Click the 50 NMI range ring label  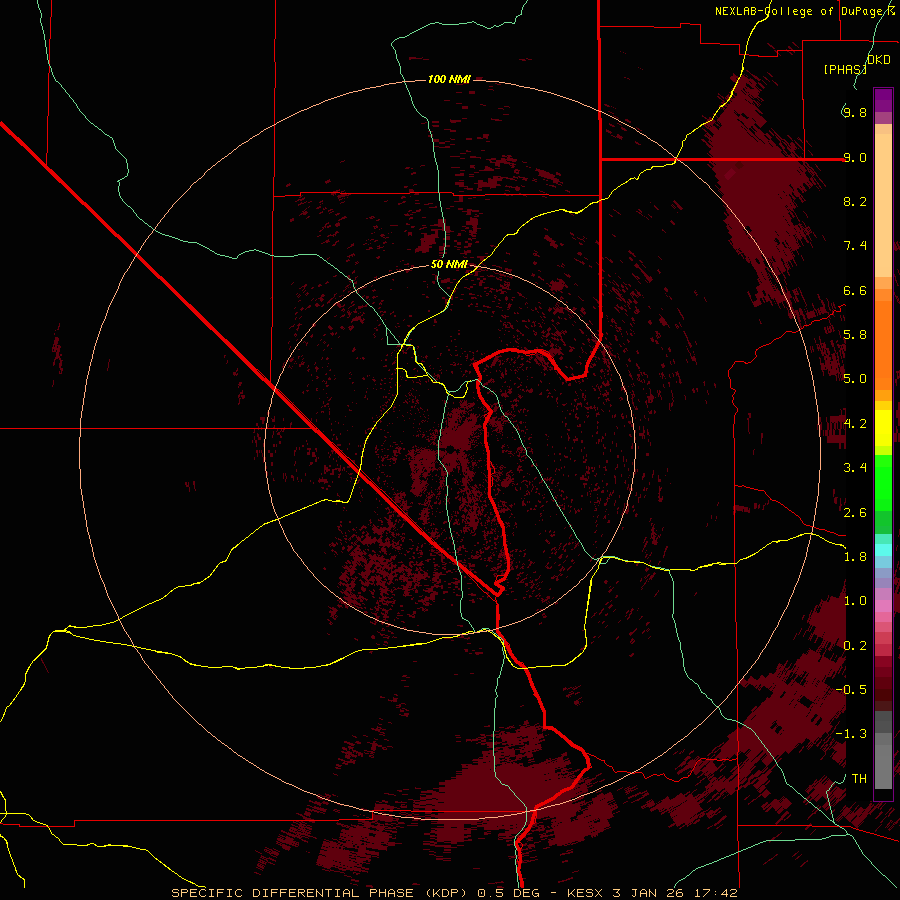click(x=449, y=265)
